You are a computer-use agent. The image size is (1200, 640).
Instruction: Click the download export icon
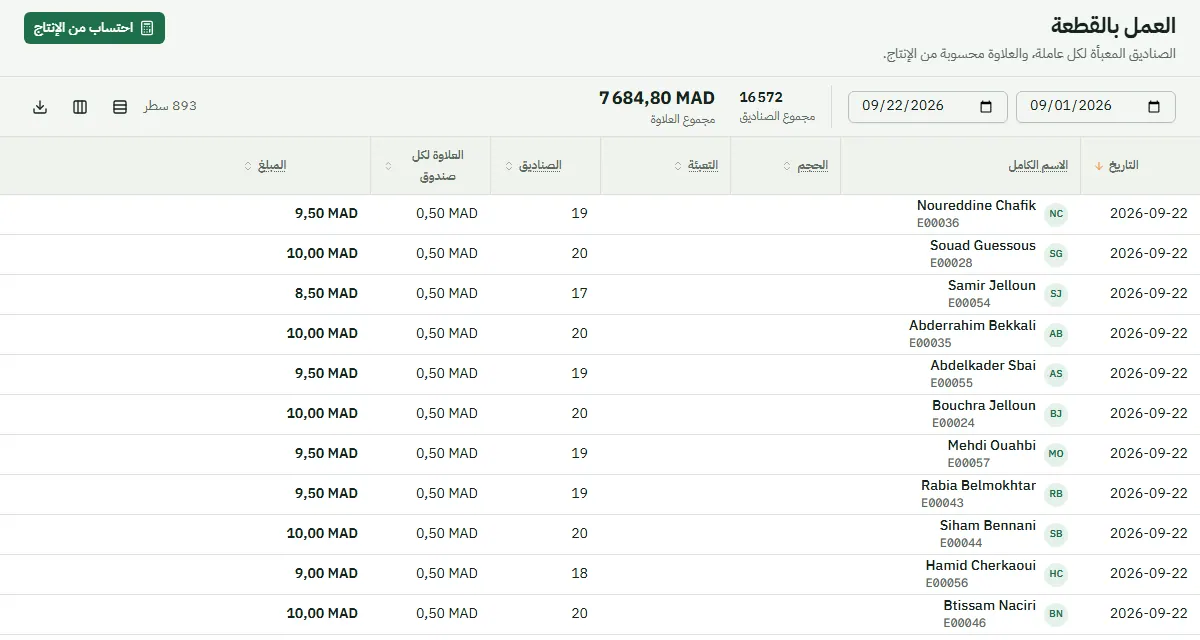[x=40, y=107]
